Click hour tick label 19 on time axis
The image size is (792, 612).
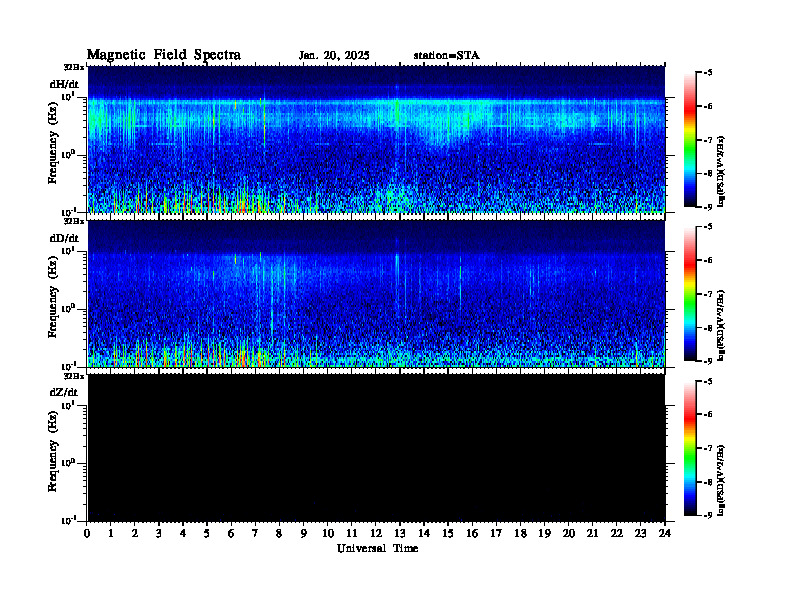pos(544,533)
